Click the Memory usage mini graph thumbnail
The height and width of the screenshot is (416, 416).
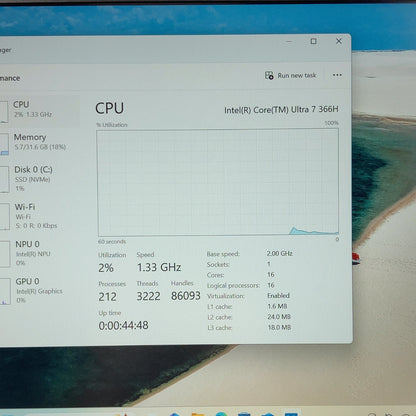pos(4,144)
